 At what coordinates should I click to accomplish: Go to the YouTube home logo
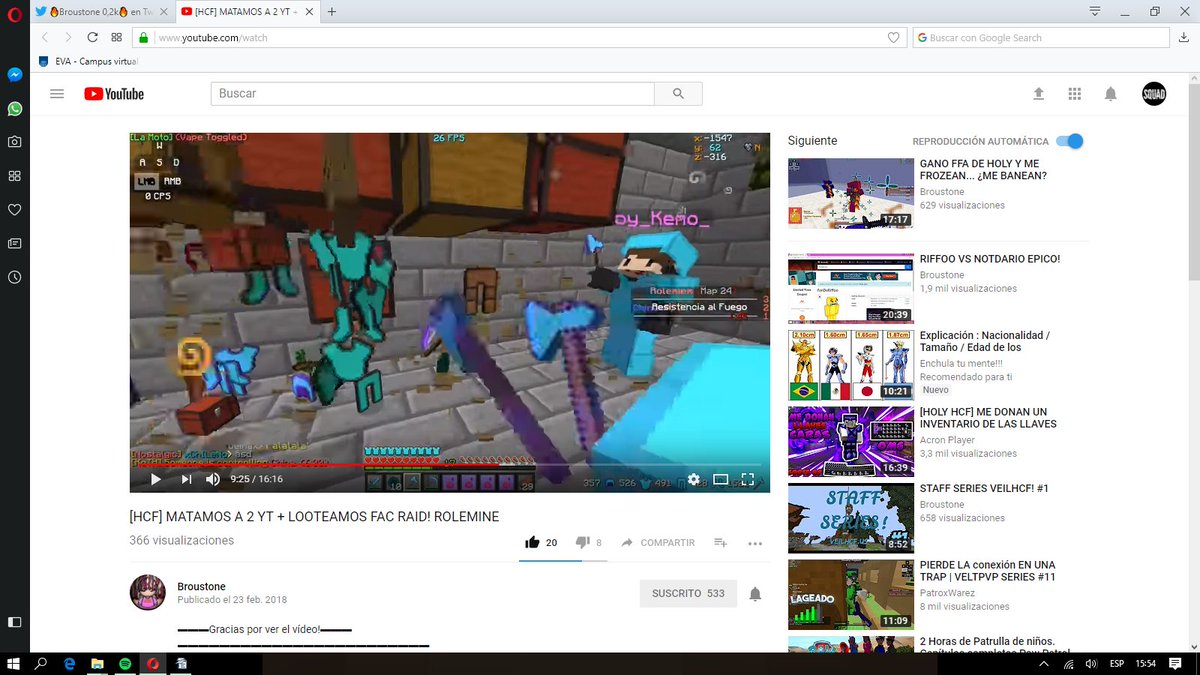point(114,94)
